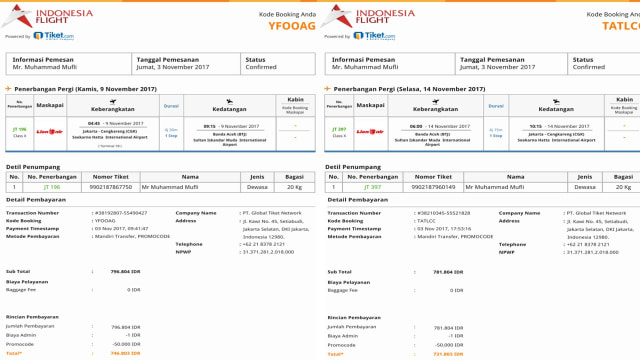Screen dimensions: 640x360
Task: Click Kode Booking value TATLCC in payment details
Action: (x=426, y=221)
